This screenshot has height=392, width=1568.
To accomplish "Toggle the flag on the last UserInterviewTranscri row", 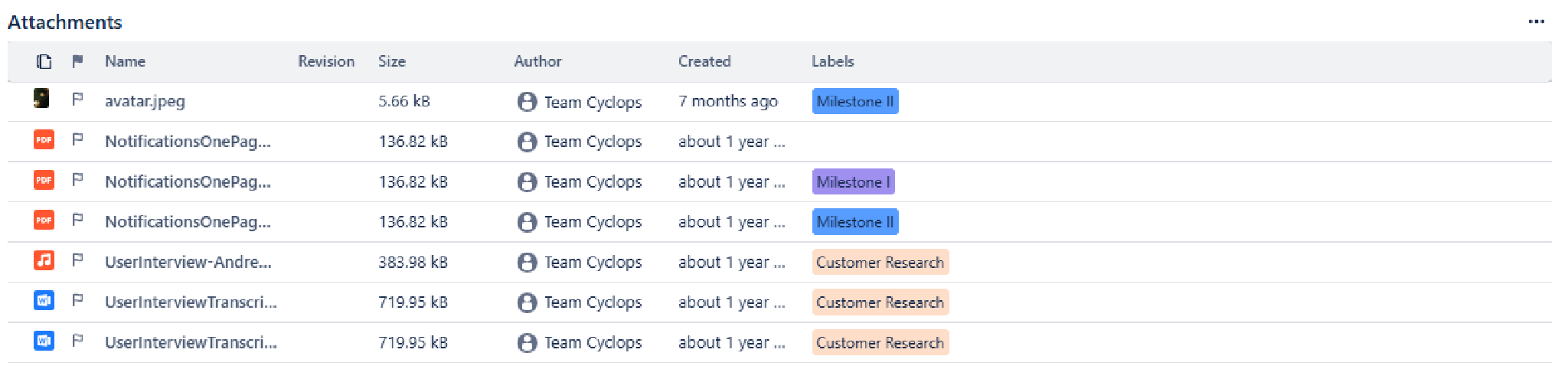I will [77, 341].
